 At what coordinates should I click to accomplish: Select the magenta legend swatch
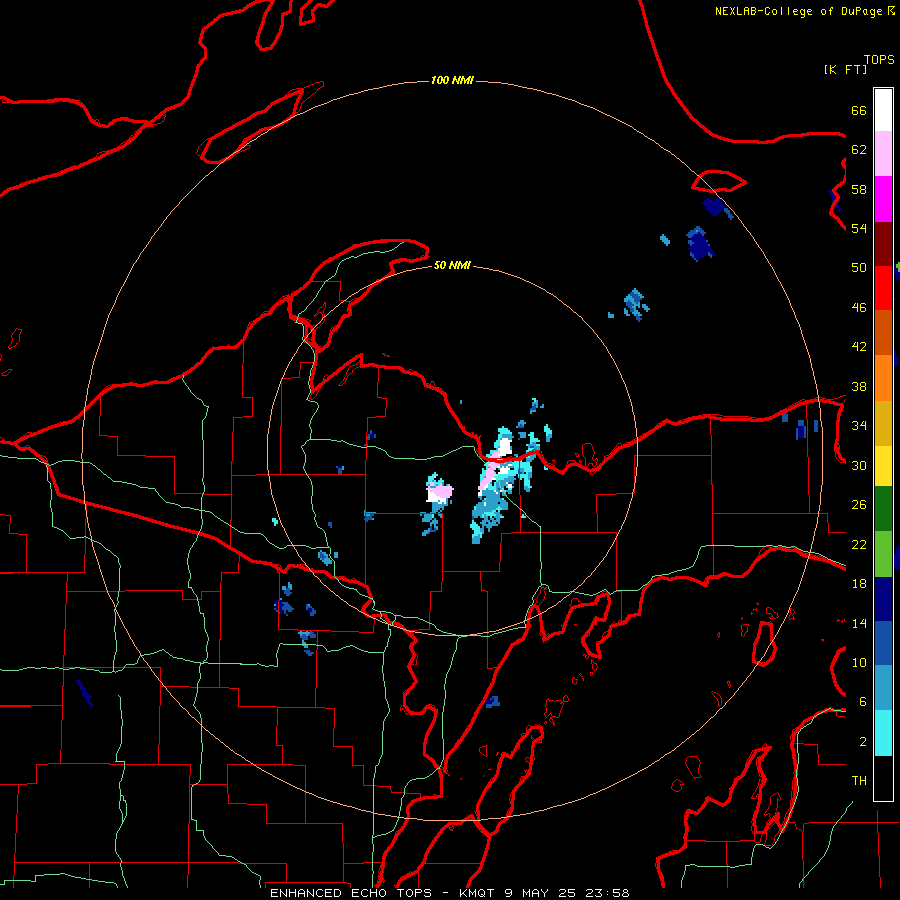click(x=883, y=199)
